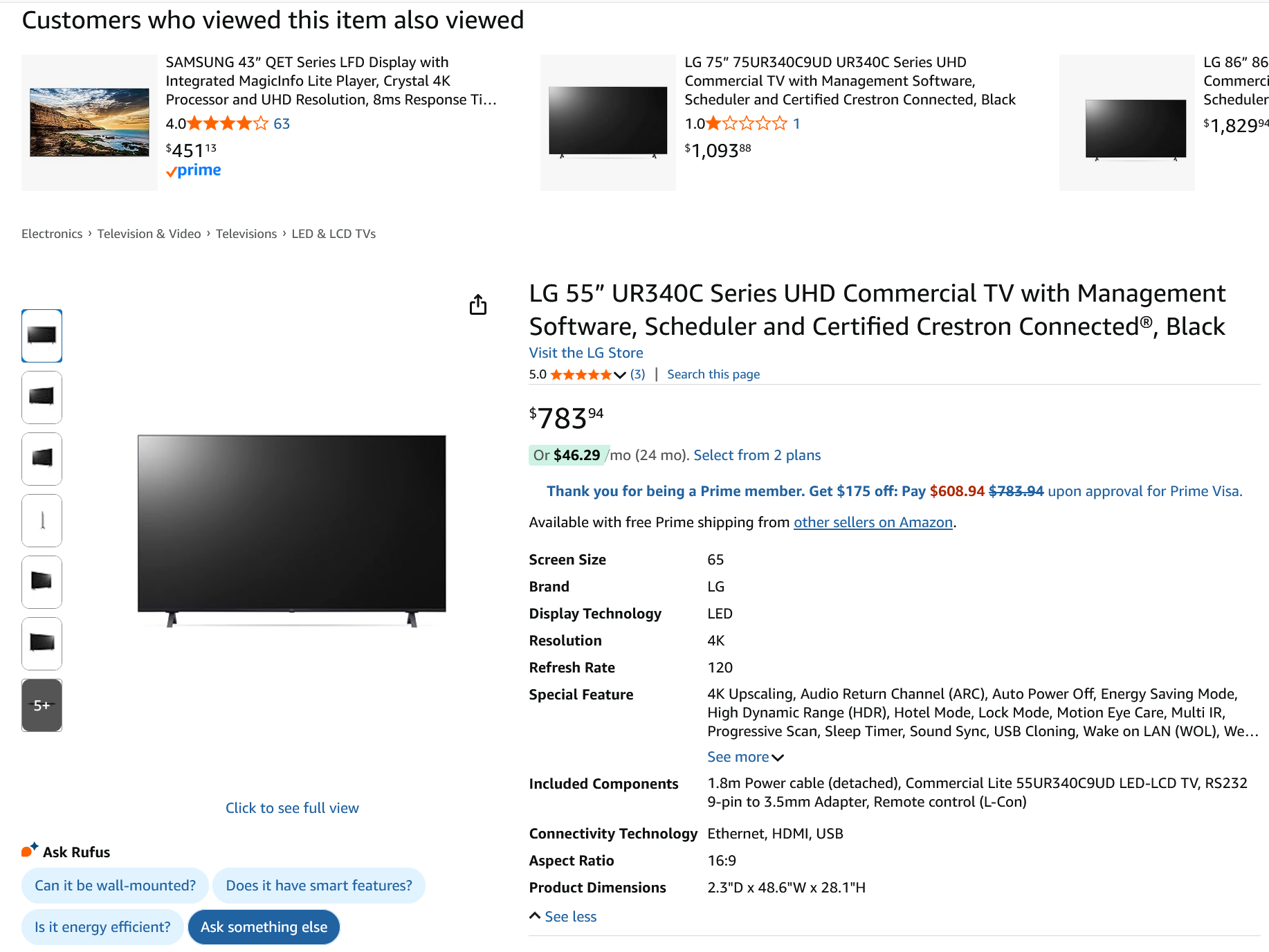Click the Search this page link

coord(713,374)
